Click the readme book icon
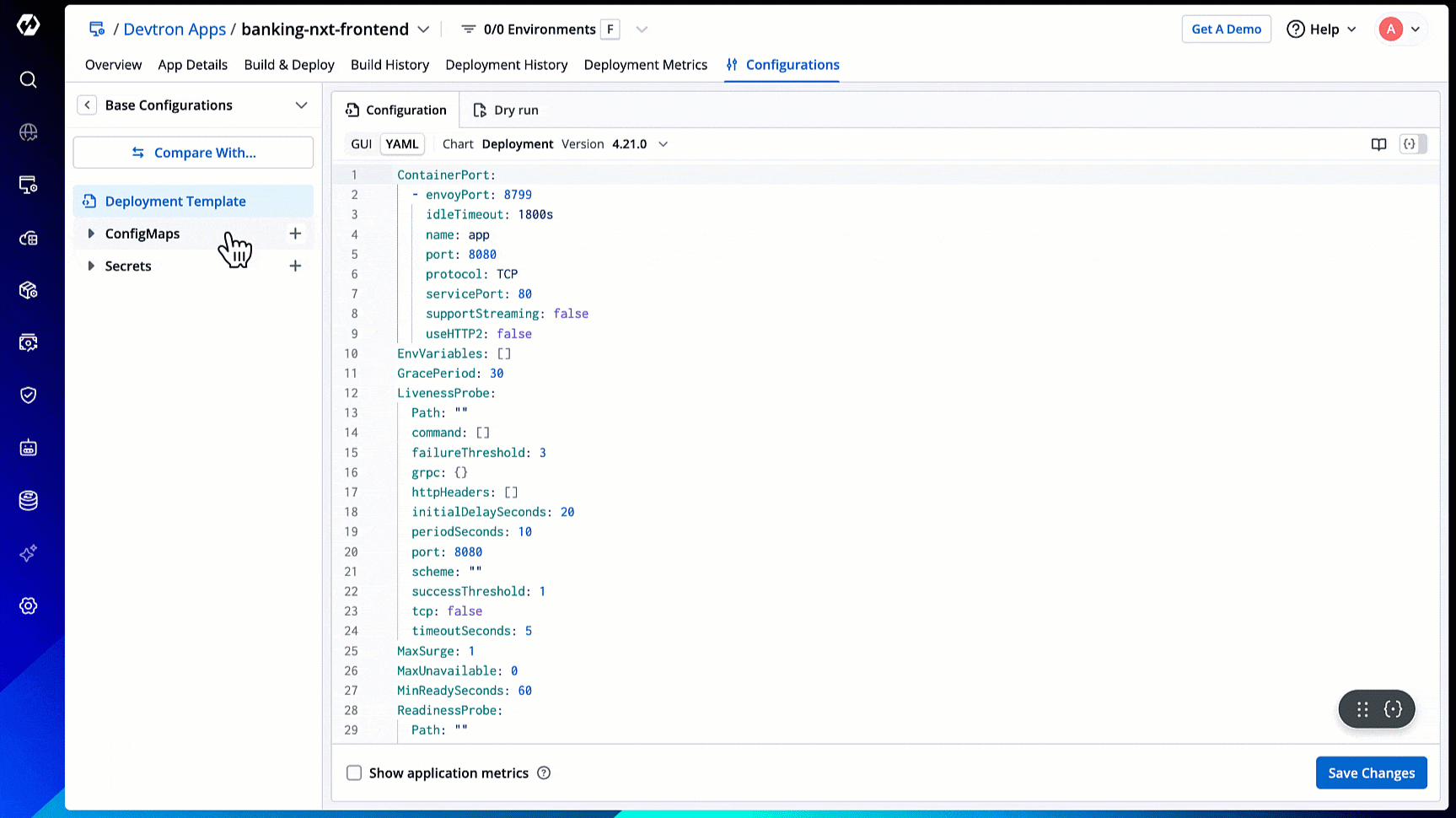Viewport: 1456px width, 818px height. click(x=1378, y=144)
